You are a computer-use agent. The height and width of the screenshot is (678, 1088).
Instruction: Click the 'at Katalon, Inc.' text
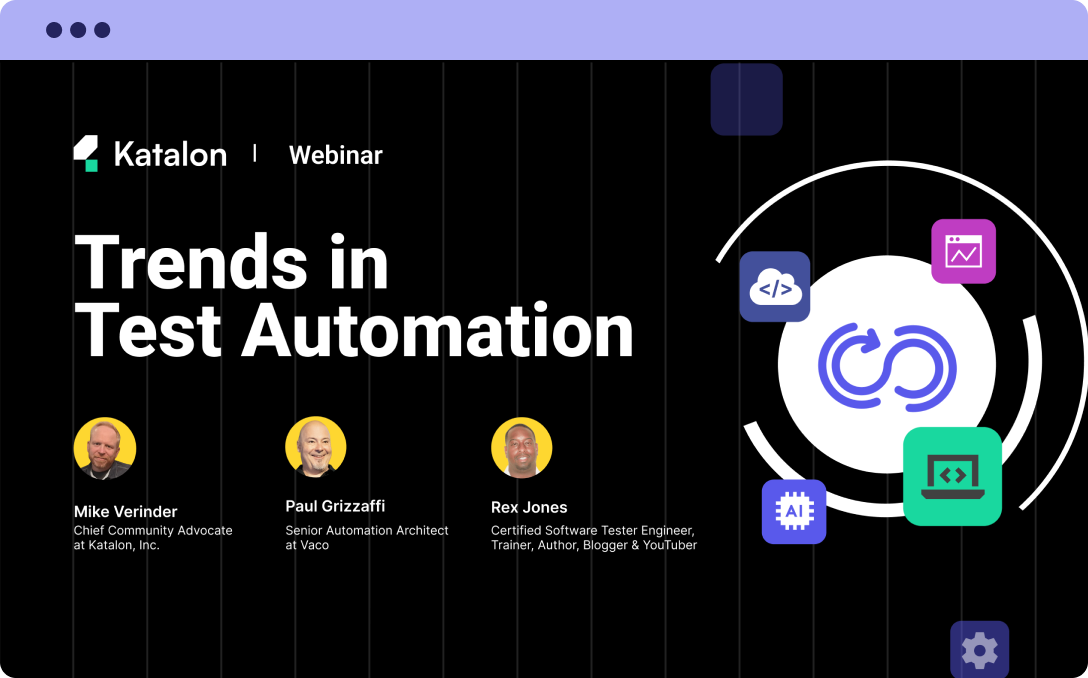117,545
